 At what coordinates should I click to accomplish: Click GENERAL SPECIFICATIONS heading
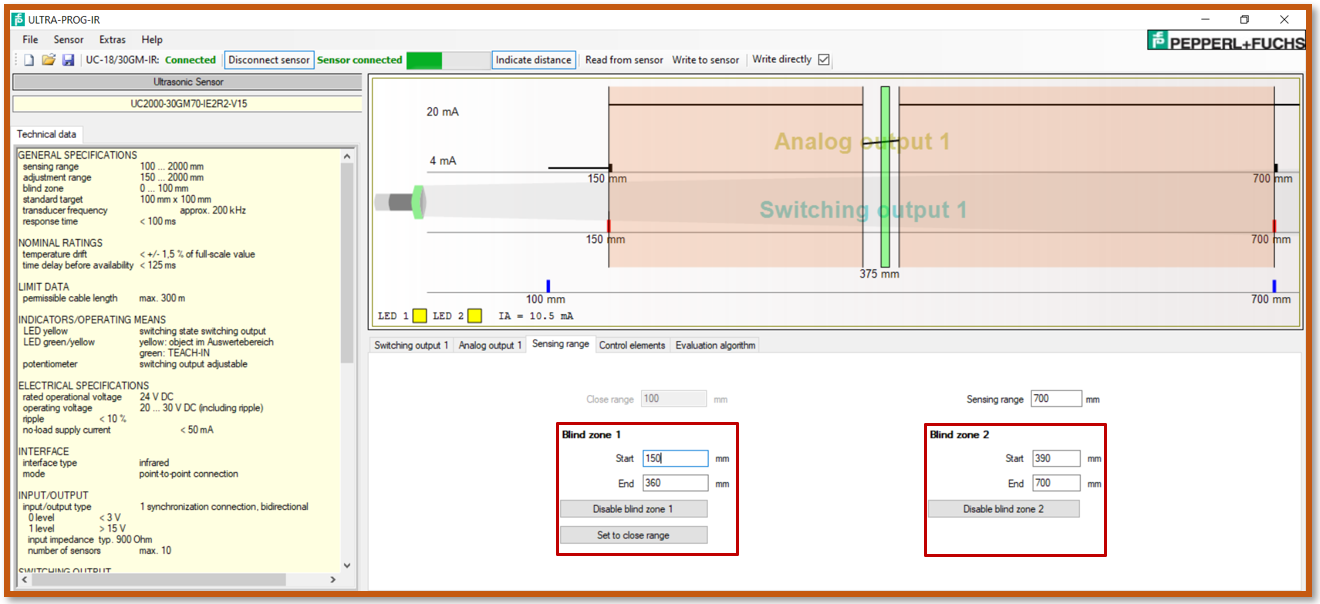(x=78, y=155)
